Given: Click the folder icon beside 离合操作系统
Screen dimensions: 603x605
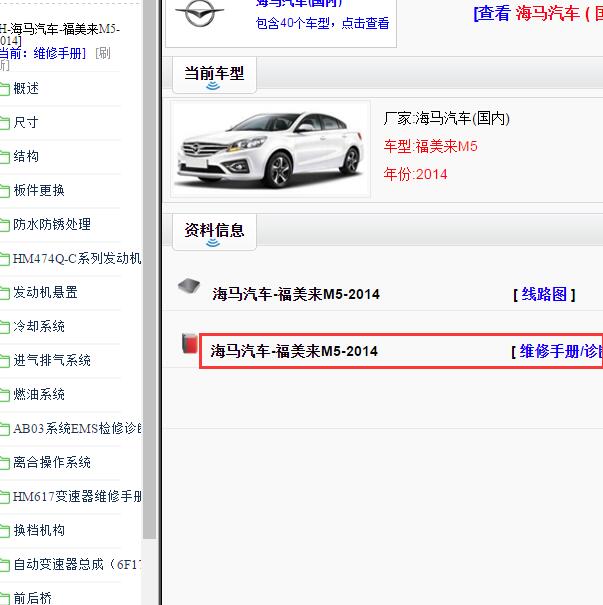Looking at the screenshot, I should pos(5,463).
